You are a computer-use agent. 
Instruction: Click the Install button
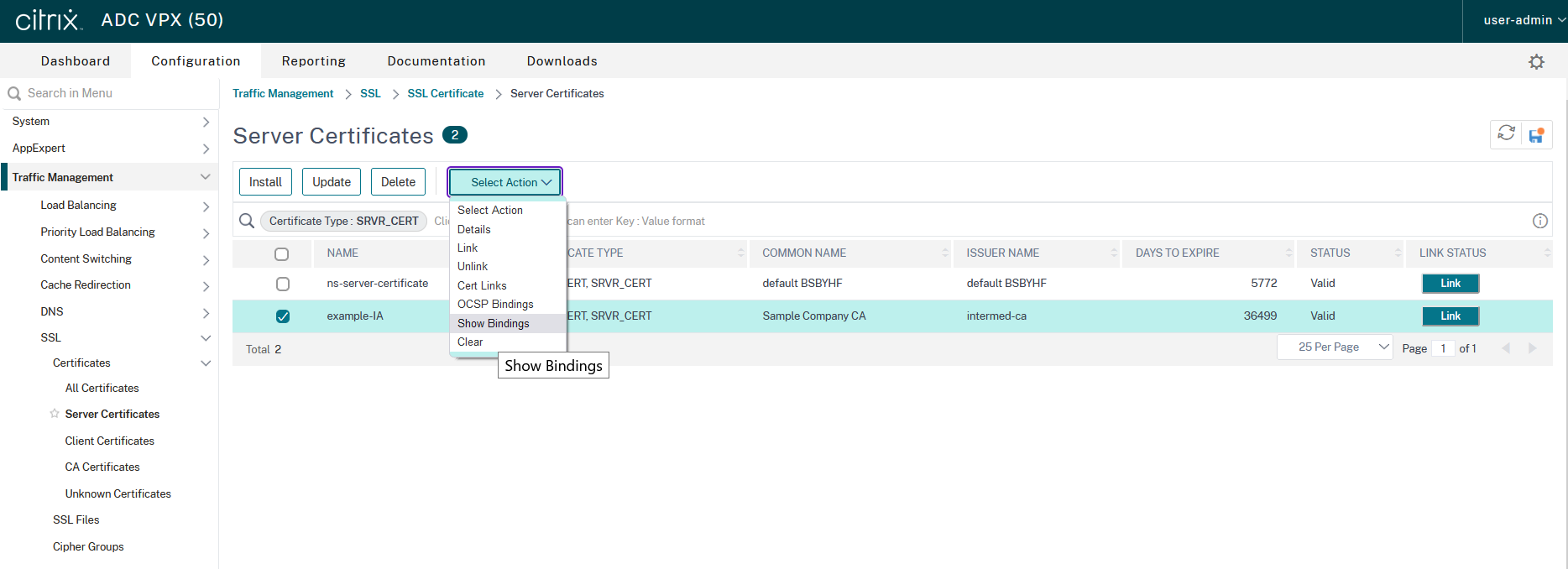(x=265, y=182)
